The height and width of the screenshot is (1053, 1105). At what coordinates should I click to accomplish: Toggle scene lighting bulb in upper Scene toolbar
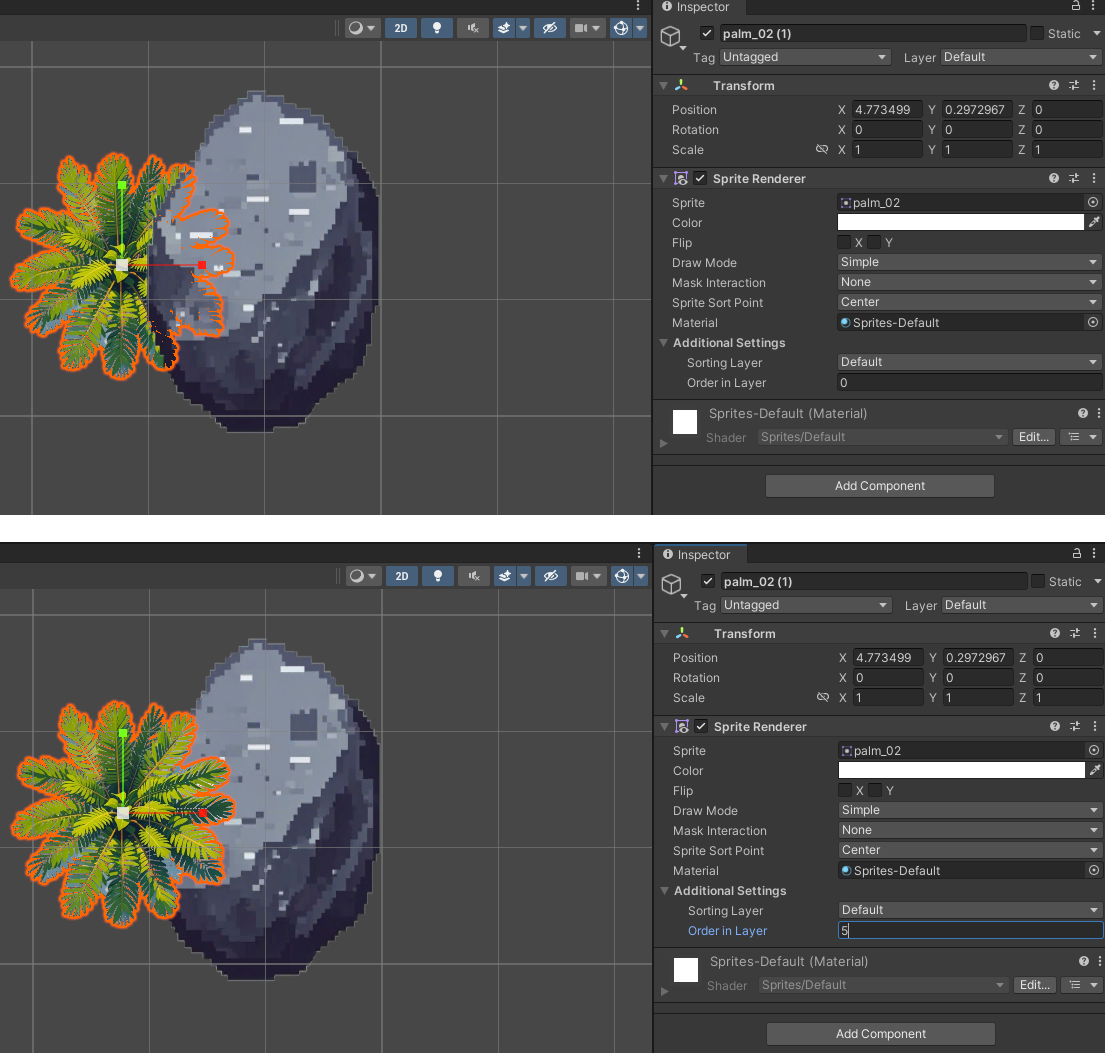click(x=437, y=28)
